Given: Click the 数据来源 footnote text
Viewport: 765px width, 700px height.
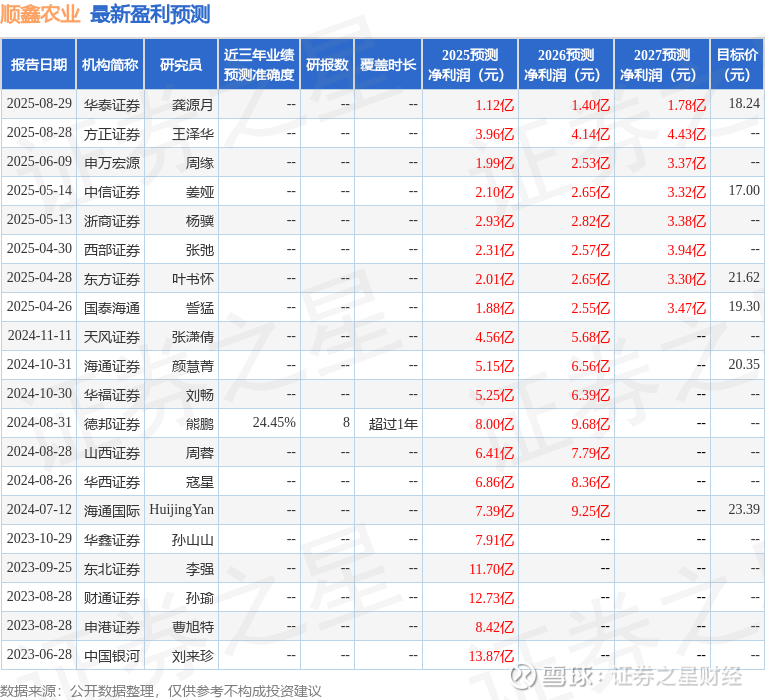Looking at the screenshot, I should coord(161,691).
